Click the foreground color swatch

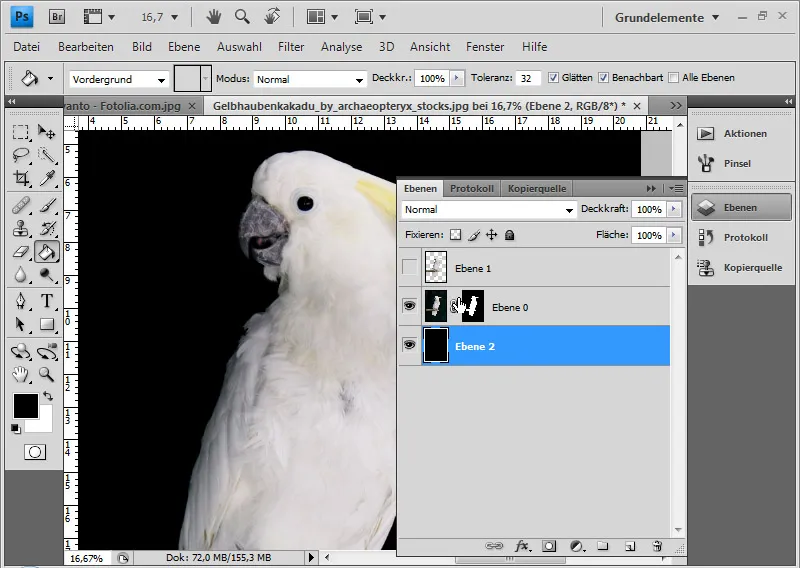point(25,404)
